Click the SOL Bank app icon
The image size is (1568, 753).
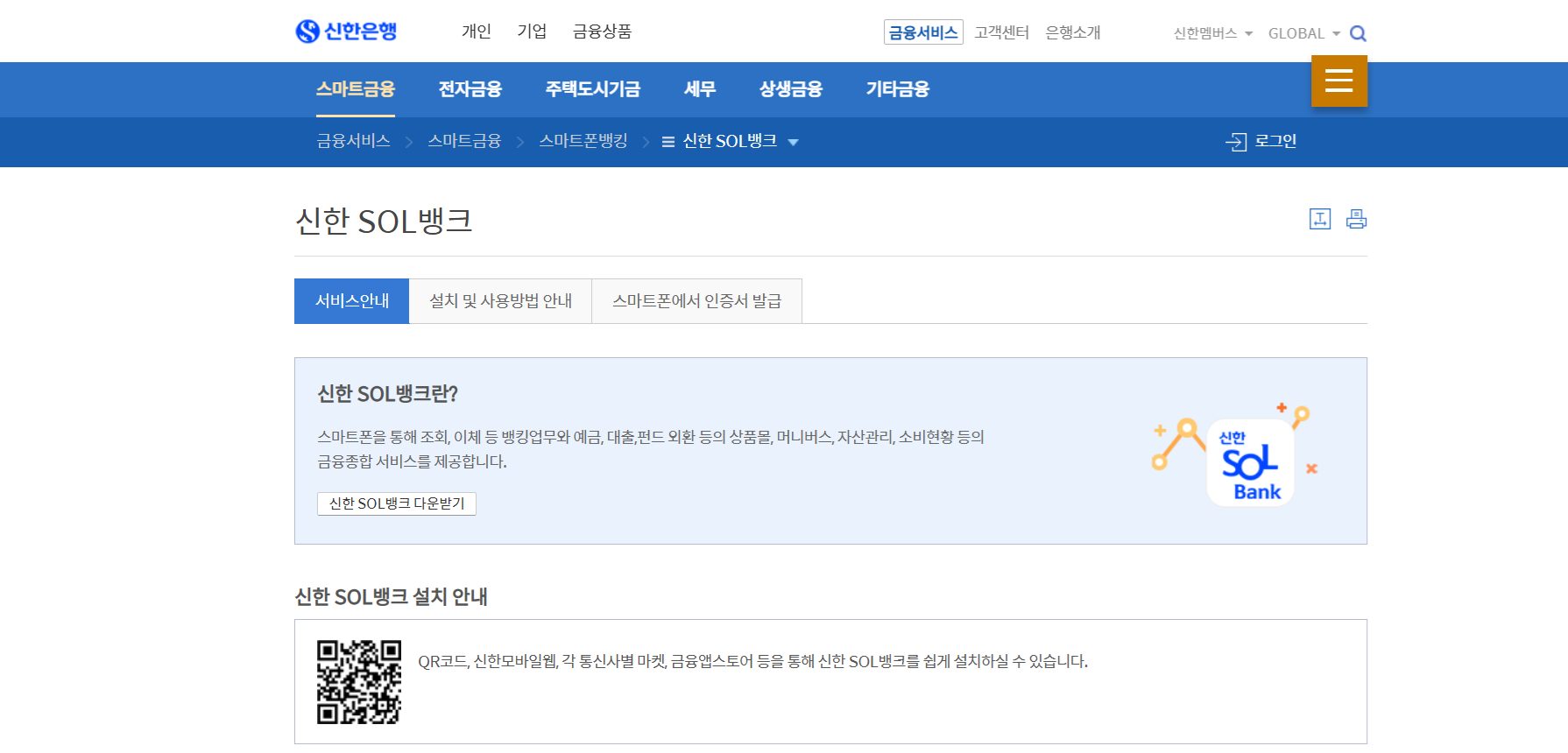[x=1250, y=463]
